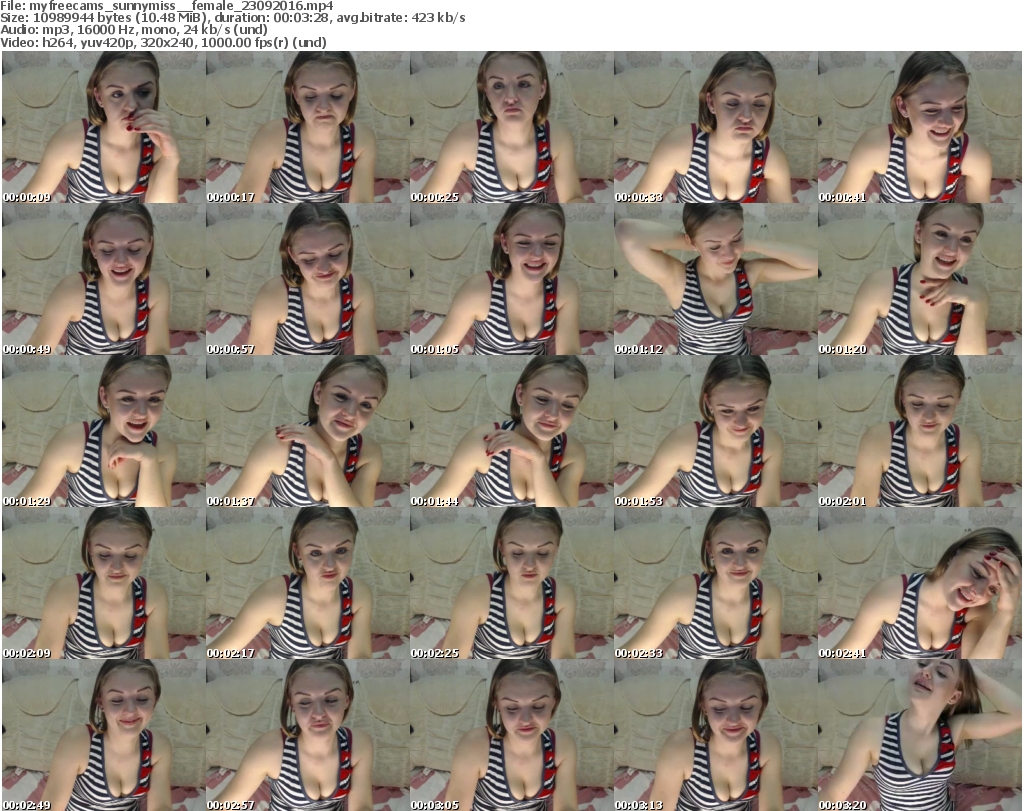Image resolution: width=1024 pixels, height=811 pixels.
Task: Open the thumbnail at 00:02:41
Action: coord(920,583)
